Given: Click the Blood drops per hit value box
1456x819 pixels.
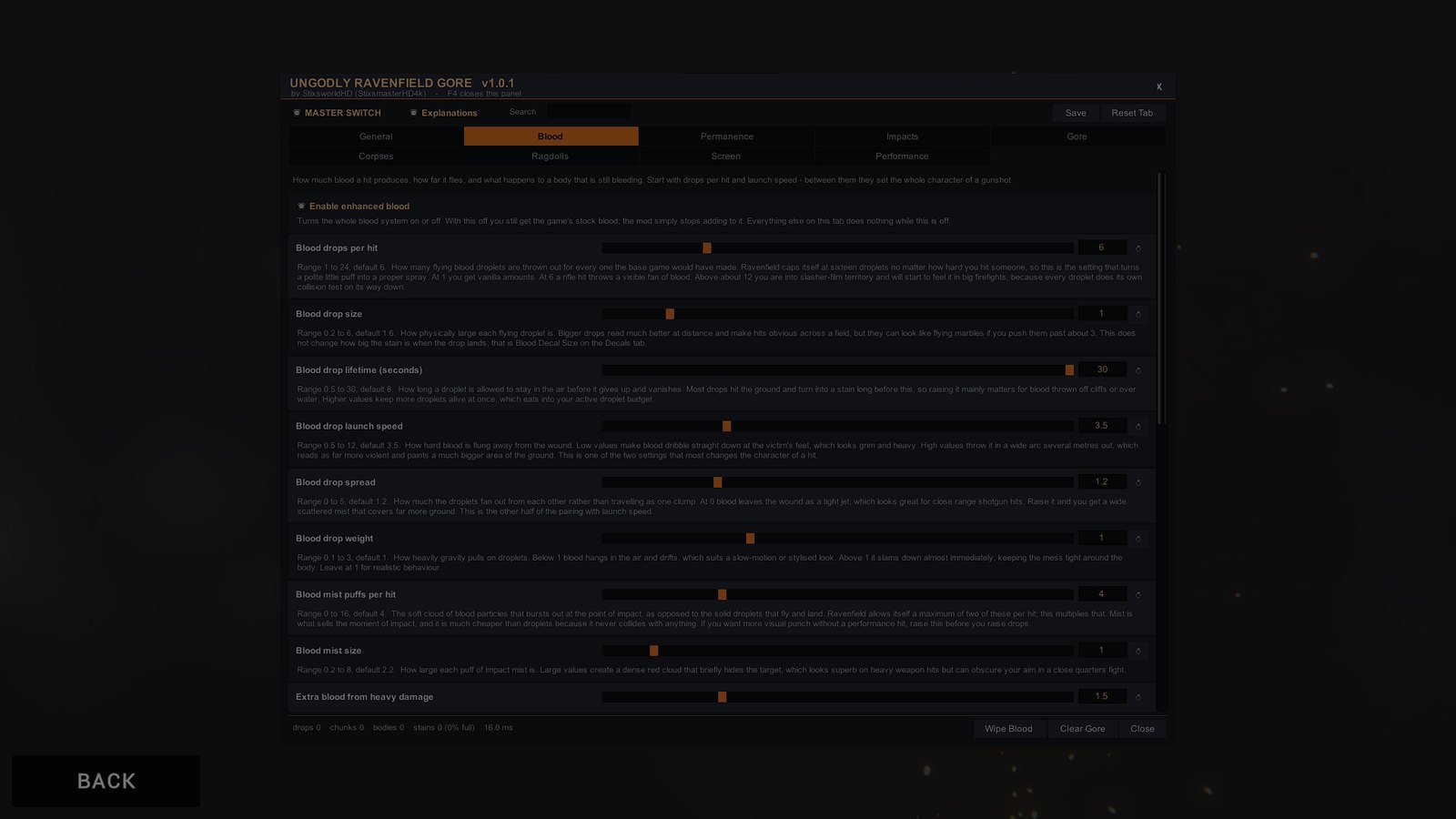Looking at the screenshot, I should (1102, 248).
